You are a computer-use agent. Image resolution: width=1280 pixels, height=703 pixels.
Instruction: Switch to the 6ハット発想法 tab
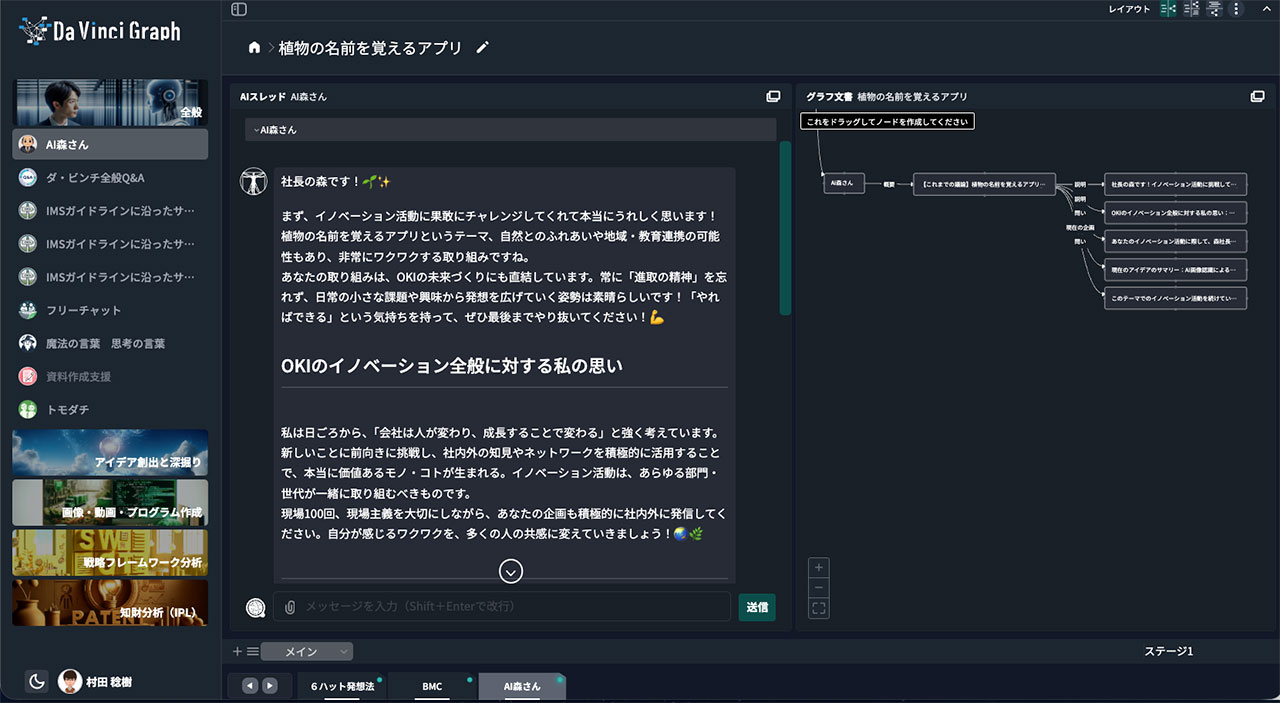pos(342,687)
